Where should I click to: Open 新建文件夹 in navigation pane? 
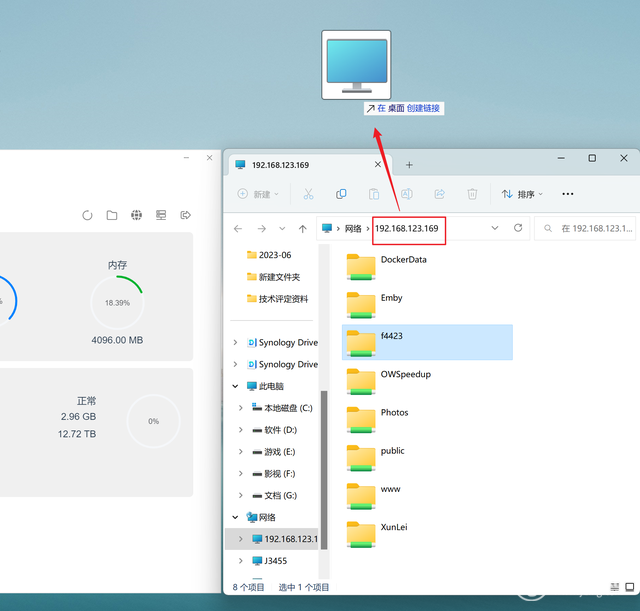coord(273,277)
